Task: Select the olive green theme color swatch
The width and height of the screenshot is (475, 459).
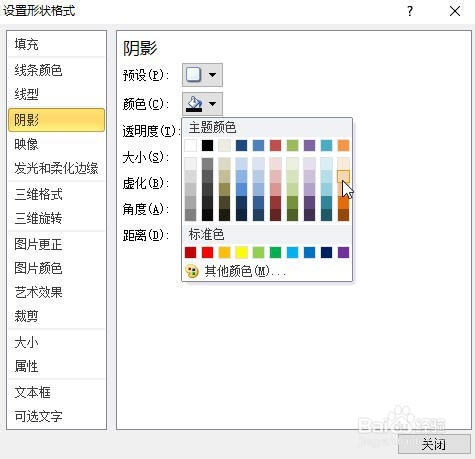Action: coord(292,146)
